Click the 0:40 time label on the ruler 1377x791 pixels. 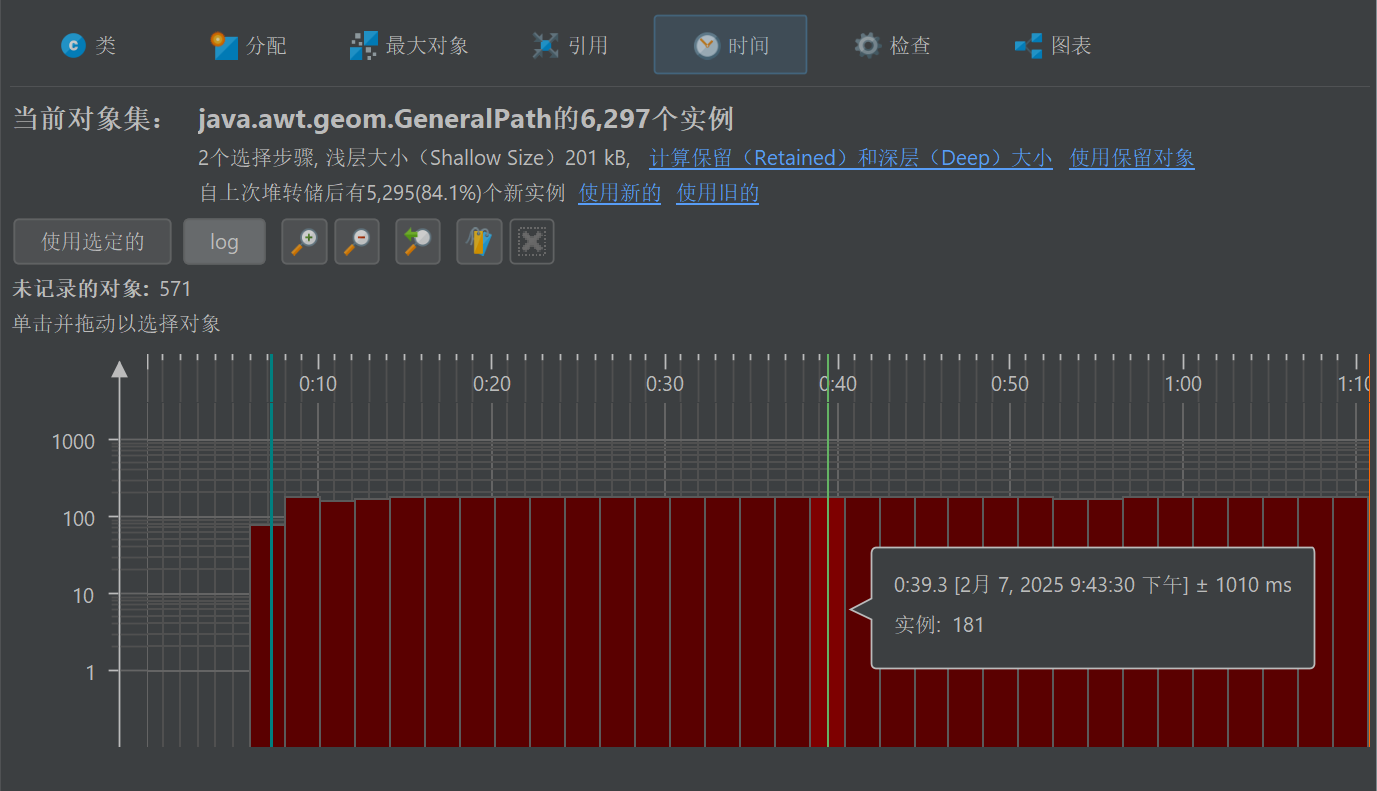[838, 384]
